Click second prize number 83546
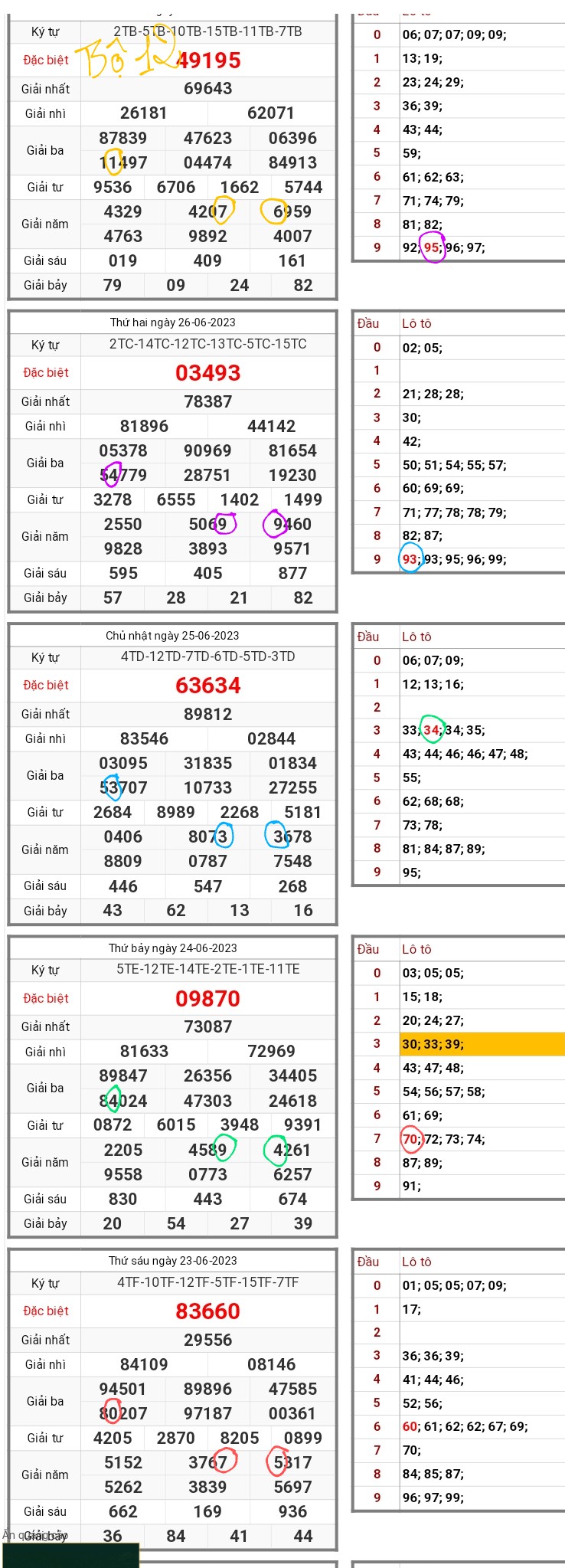 [x=144, y=738]
